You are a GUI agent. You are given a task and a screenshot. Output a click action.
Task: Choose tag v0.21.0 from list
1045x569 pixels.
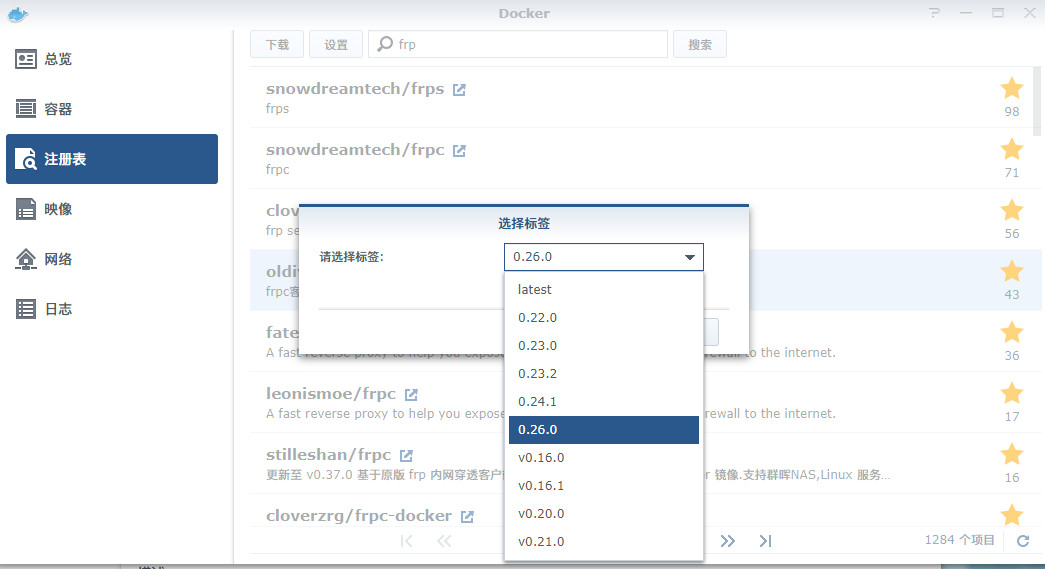pyautogui.click(x=604, y=542)
